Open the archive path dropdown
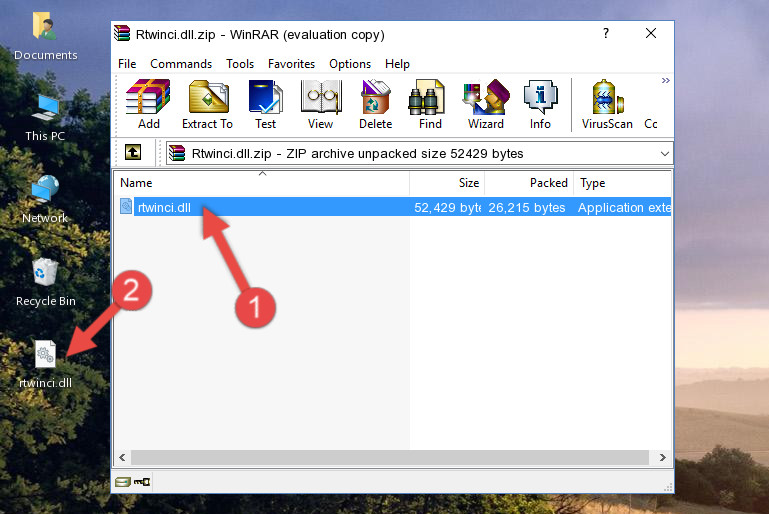This screenshot has width=769, height=514. point(665,154)
